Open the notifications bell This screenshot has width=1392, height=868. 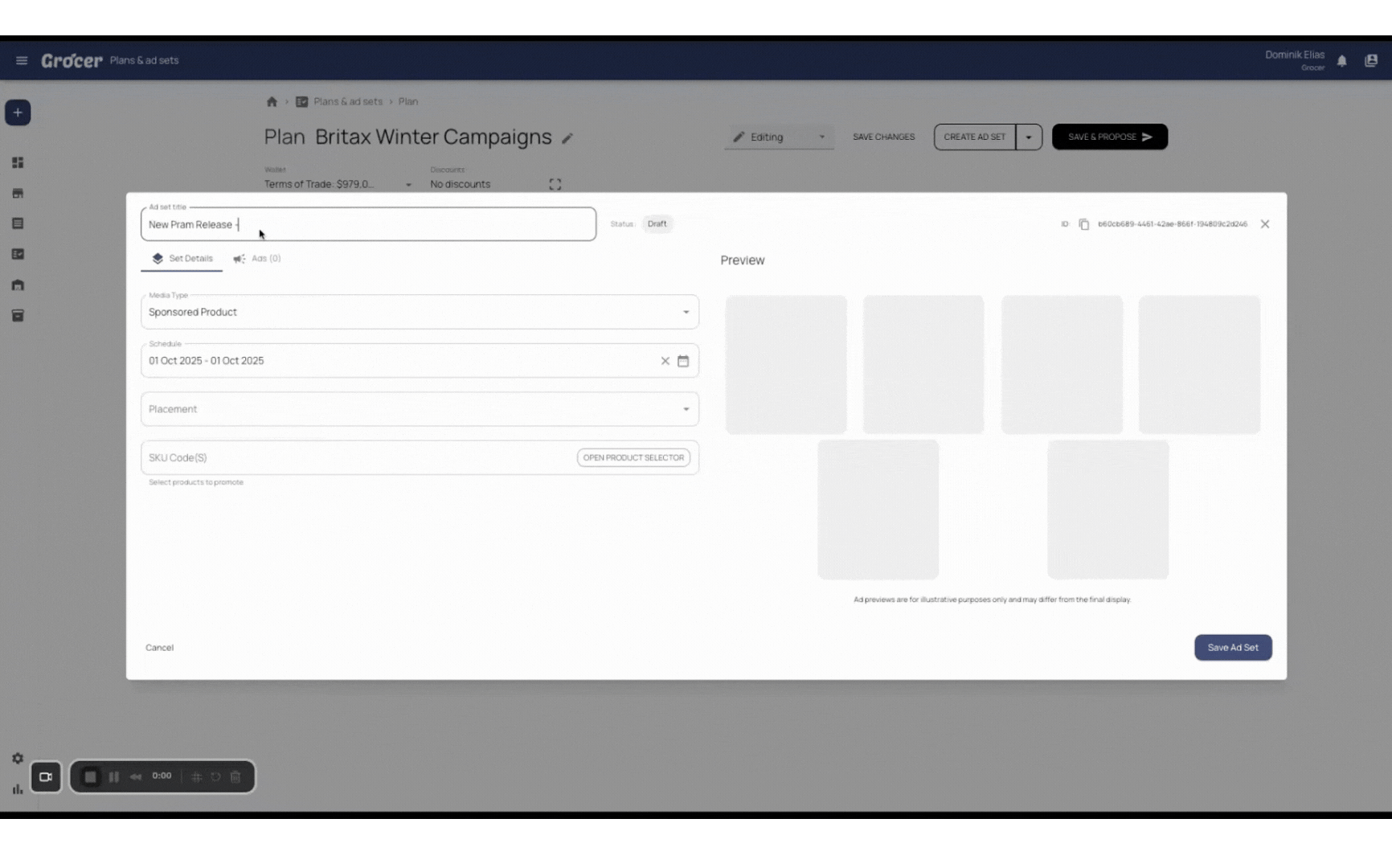tap(1341, 61)
